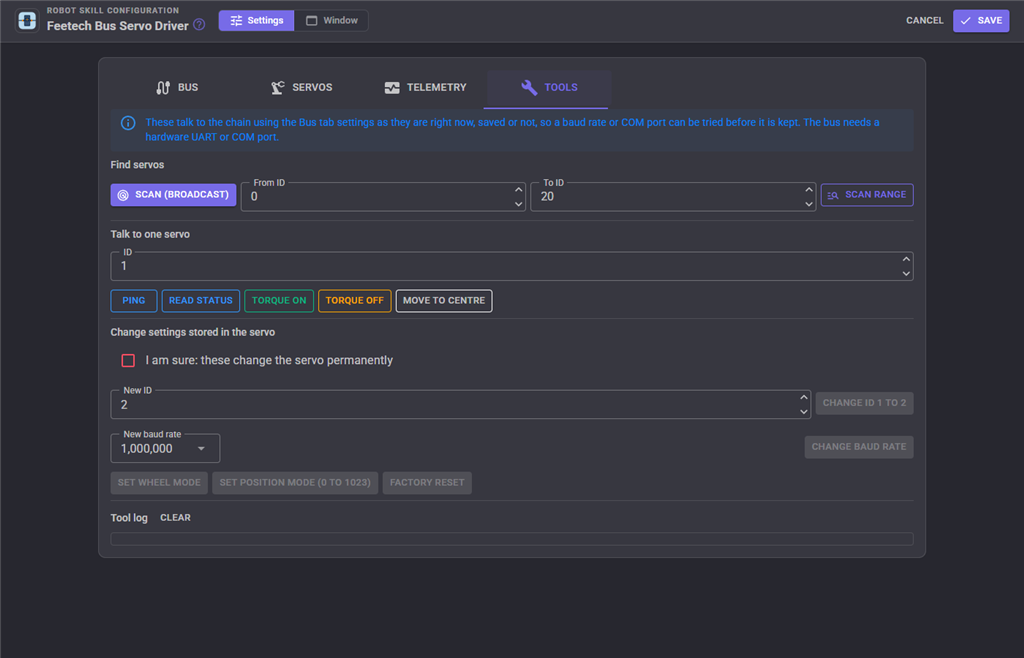Scan the selected ID range
1024x658 pixels.
point(867,195)
